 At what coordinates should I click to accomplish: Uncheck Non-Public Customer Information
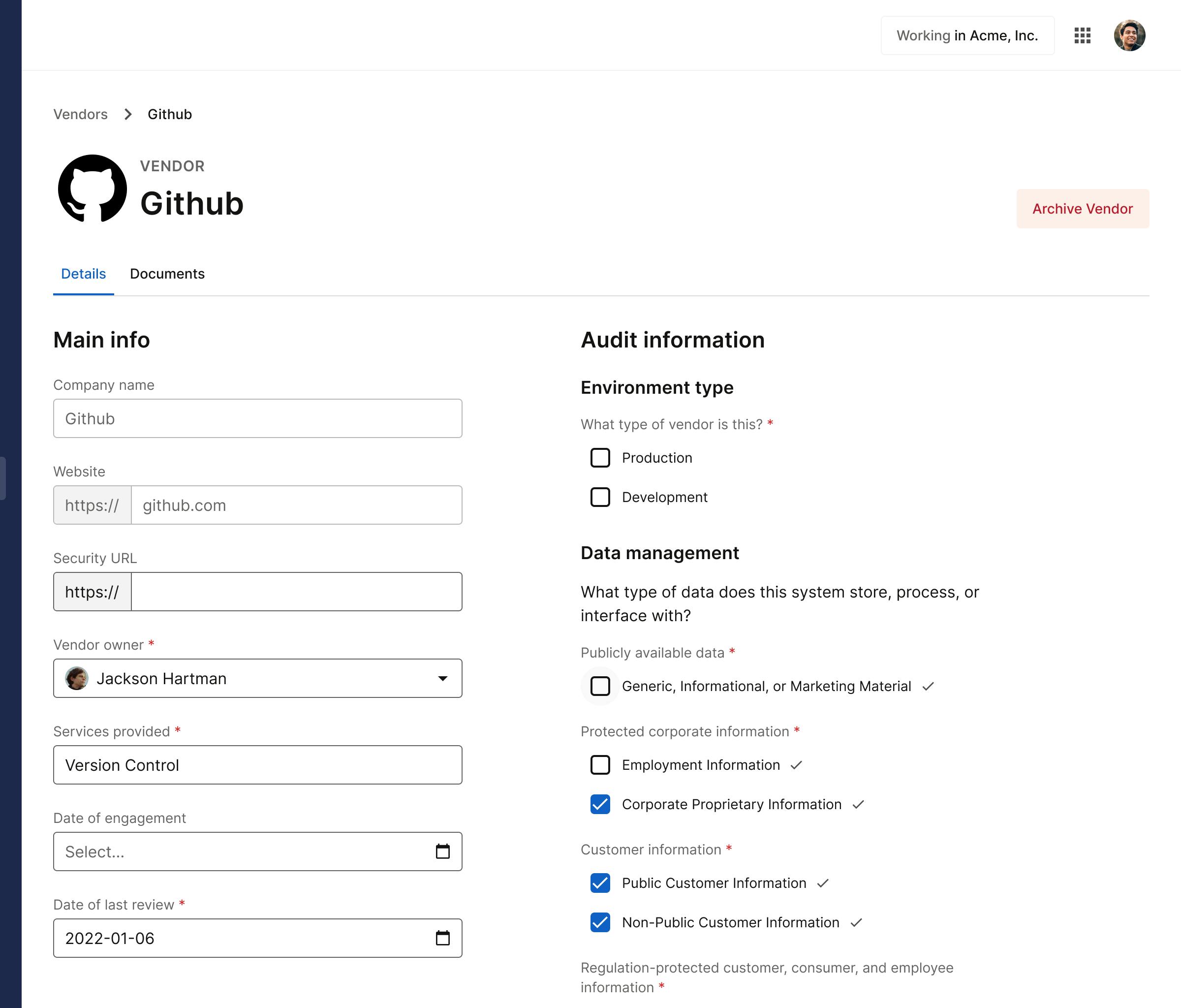[x=600, y=922]
